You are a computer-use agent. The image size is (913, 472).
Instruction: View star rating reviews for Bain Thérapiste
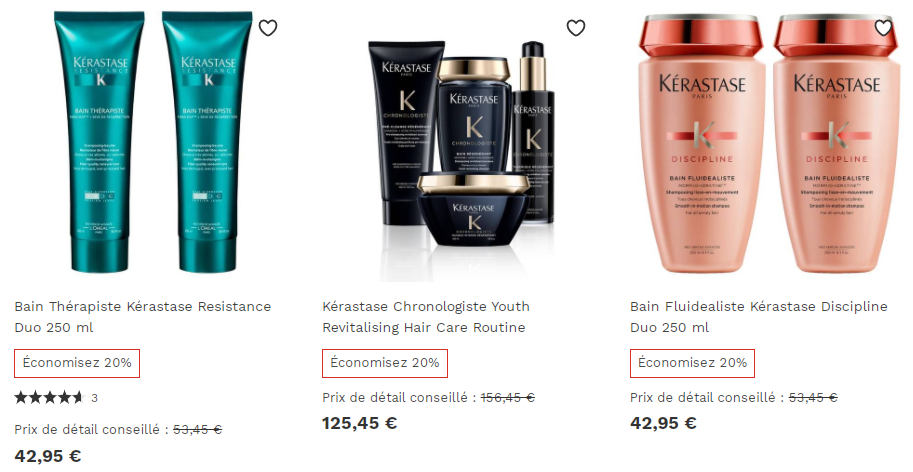[x=49, y=398]
